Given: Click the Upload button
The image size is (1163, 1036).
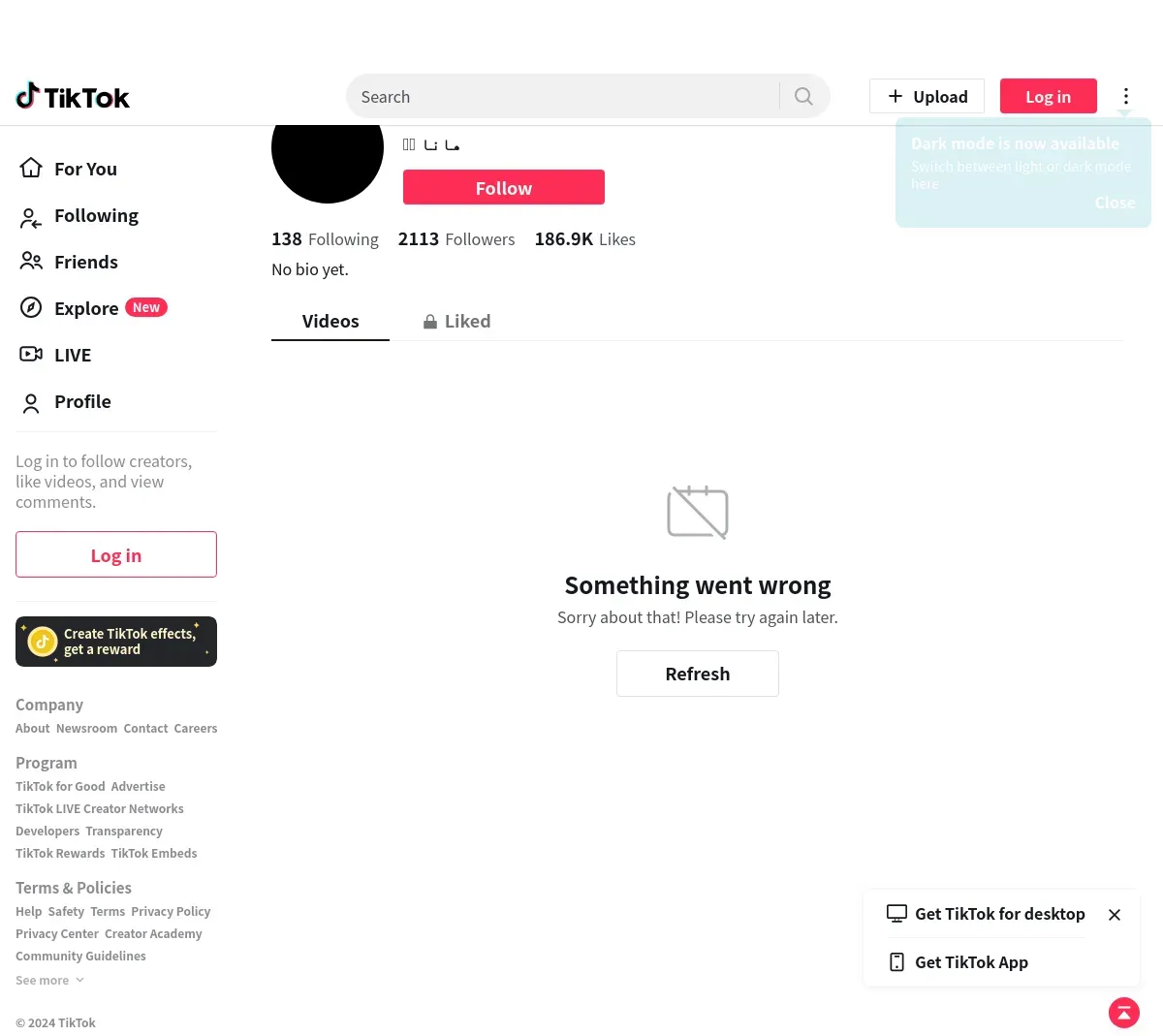Looking at the screenshot, I should pos(927,96).
